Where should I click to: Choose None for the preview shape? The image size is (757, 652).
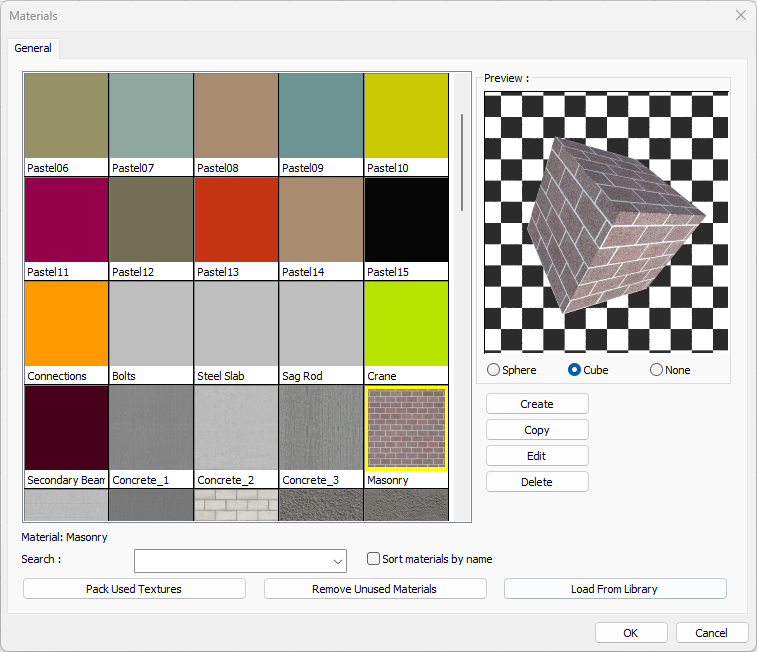(657, 370)
